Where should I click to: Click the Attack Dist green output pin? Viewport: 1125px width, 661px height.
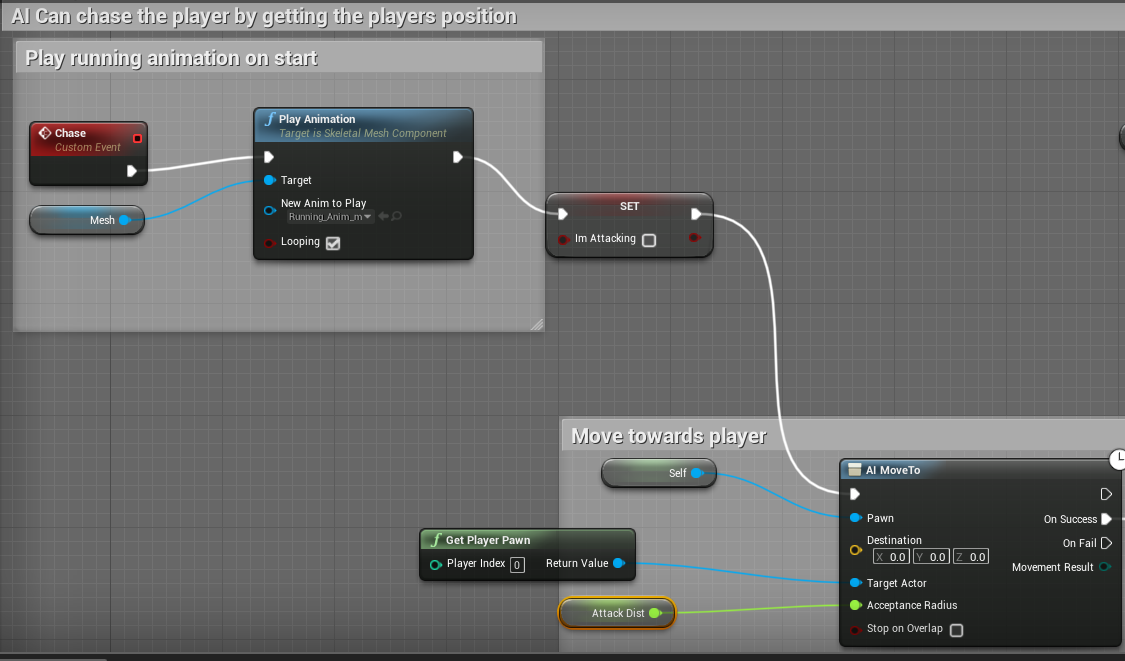click(655, 613)
